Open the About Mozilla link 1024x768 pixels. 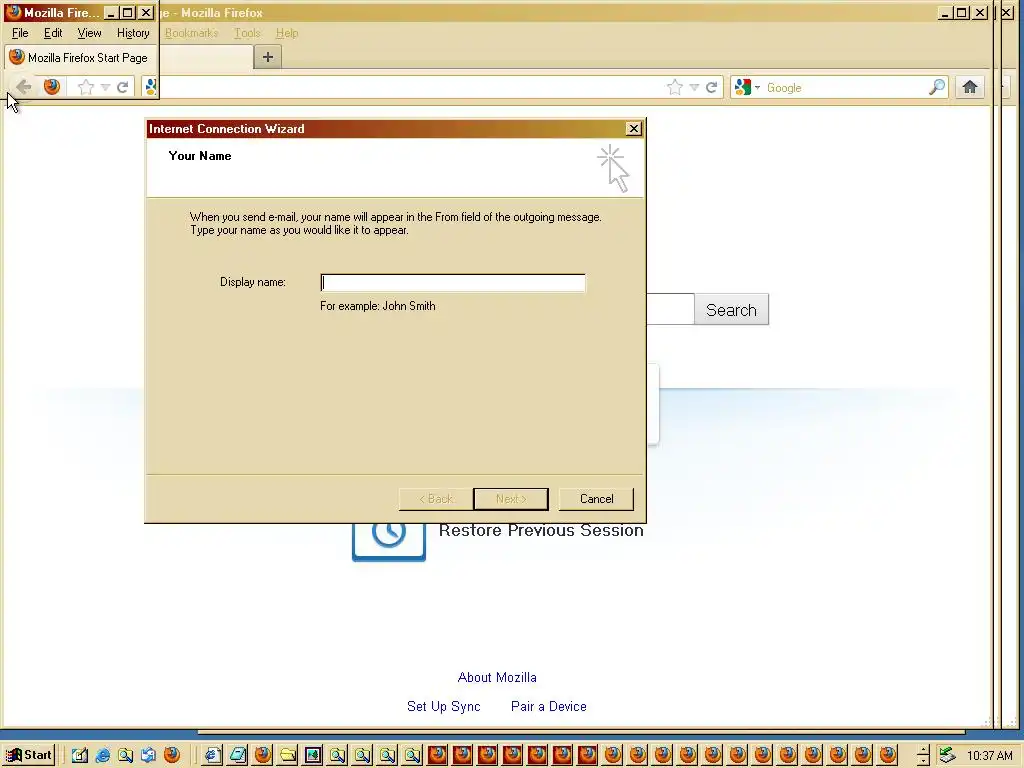tap(497, 677)
